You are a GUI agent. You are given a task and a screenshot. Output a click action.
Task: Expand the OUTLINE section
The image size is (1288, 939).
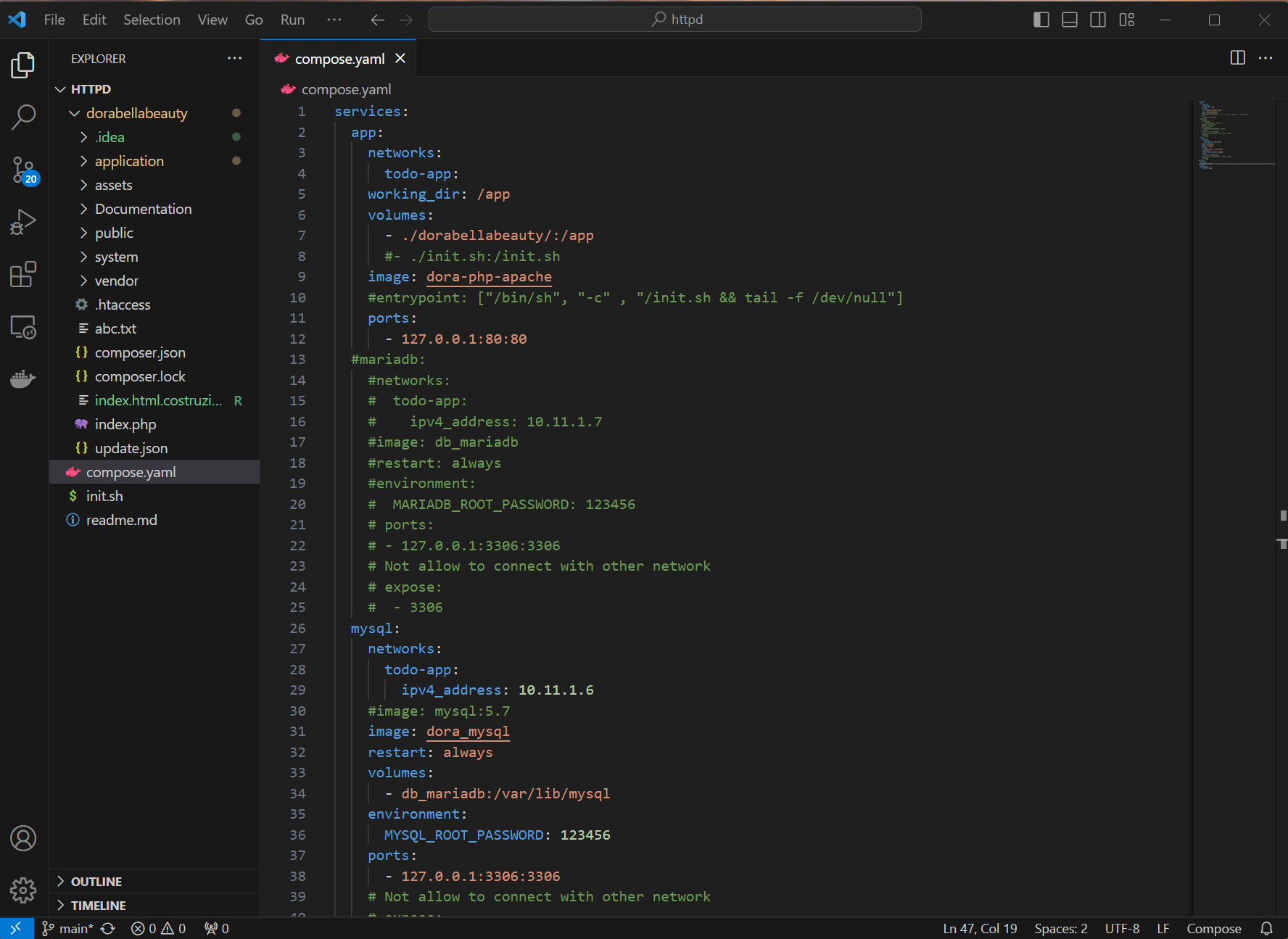(x=96, y=882)
